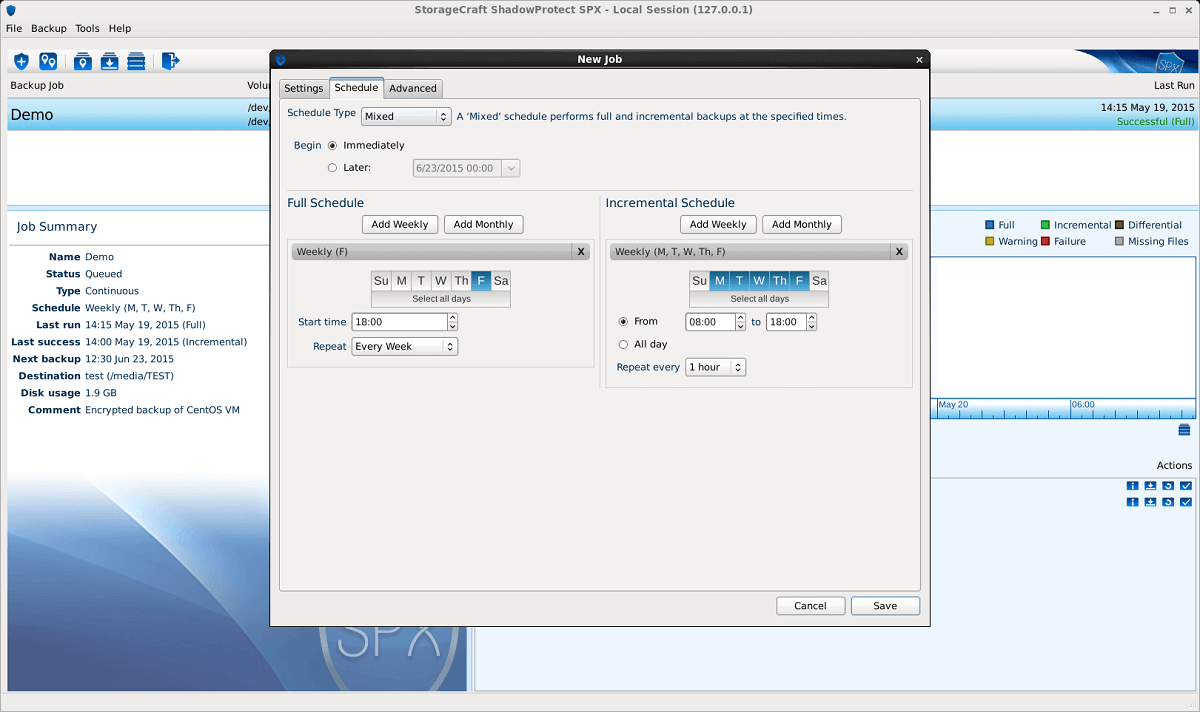Image resolution: width=1200 pixels, height=712 pixels.
Task: Click Add Weekly under Full Schedule
Action: coord(400,225)
